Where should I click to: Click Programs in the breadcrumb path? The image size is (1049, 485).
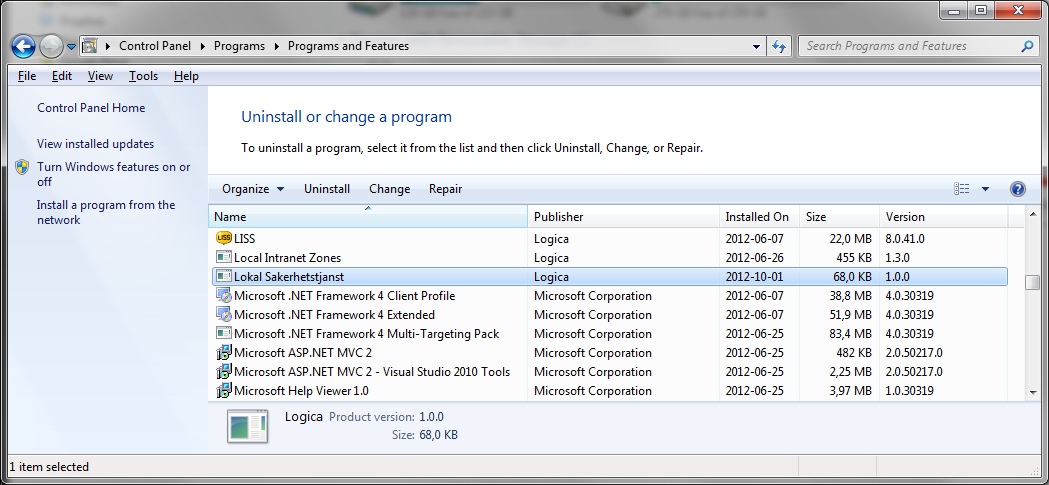point(239,46)
